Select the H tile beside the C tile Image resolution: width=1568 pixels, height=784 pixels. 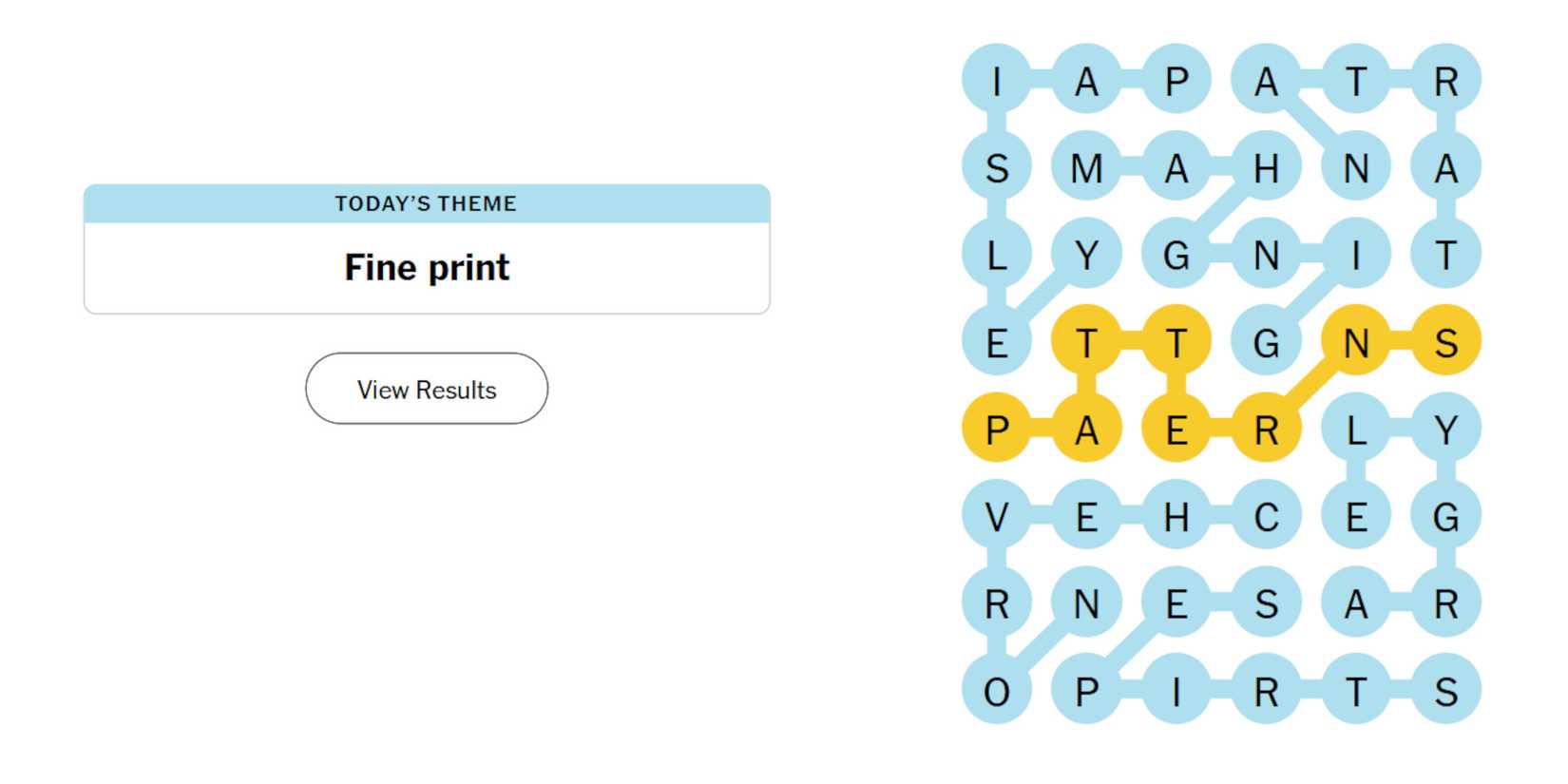1177,517
